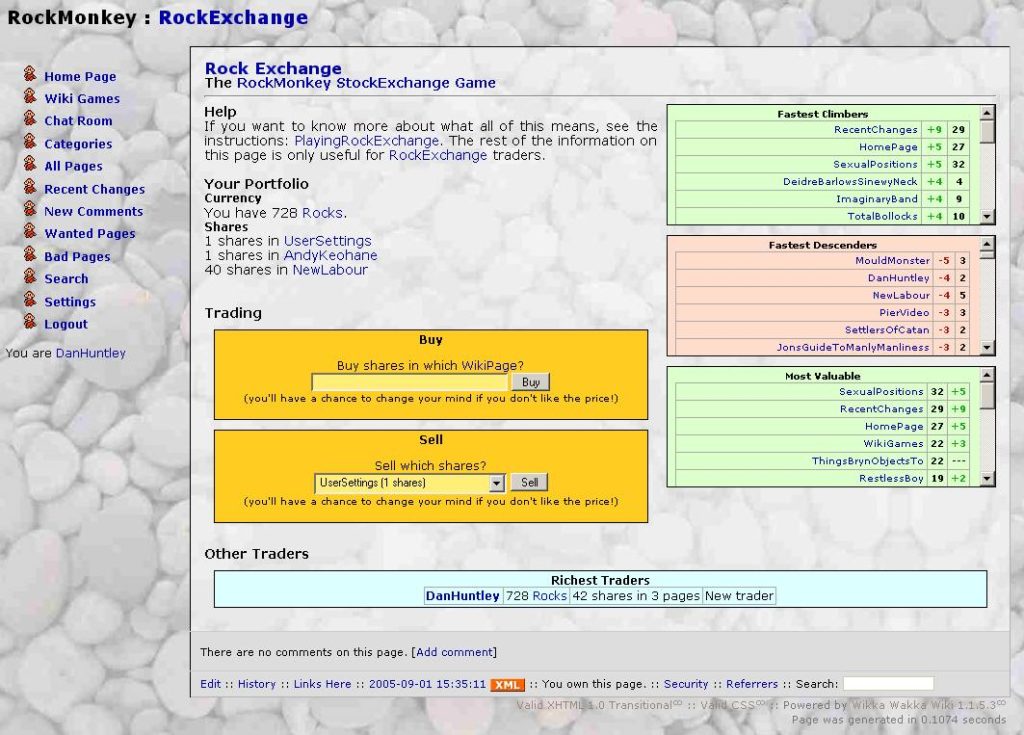Click the down arrow on Fastest Descenders scrollbar
Screen dimensions: 1024x735
pyautogui.click(x=987, y=349)
